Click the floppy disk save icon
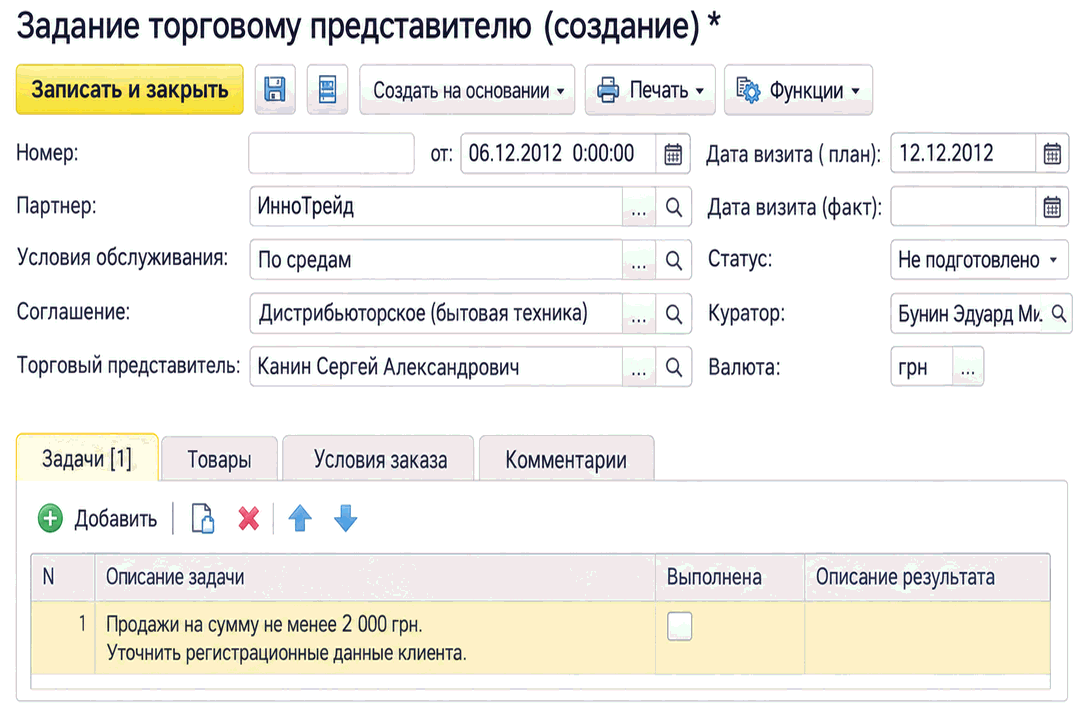The height and width of the screenshot is (721, 1082). coord(275,90)
